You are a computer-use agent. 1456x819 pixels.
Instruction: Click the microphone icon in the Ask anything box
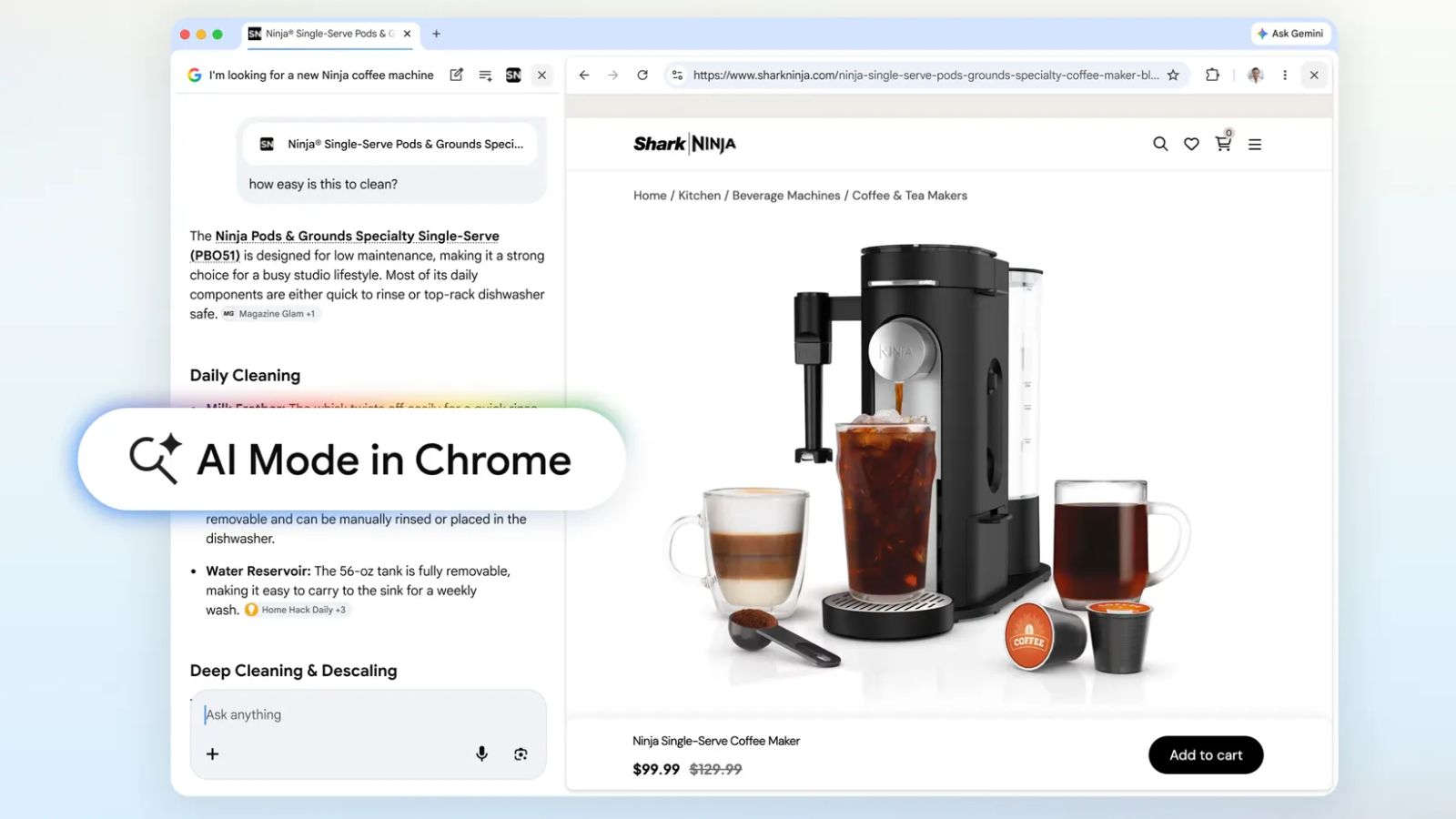click(481, 753)
